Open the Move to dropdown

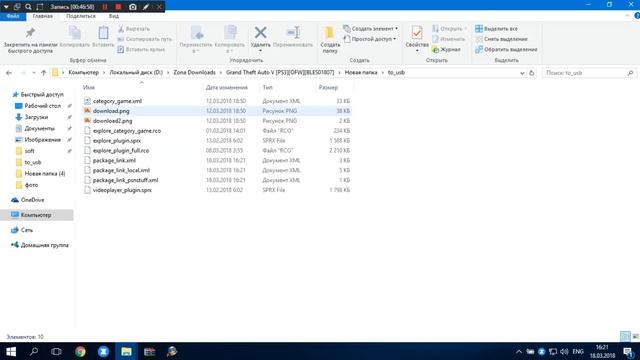point(196,40)
